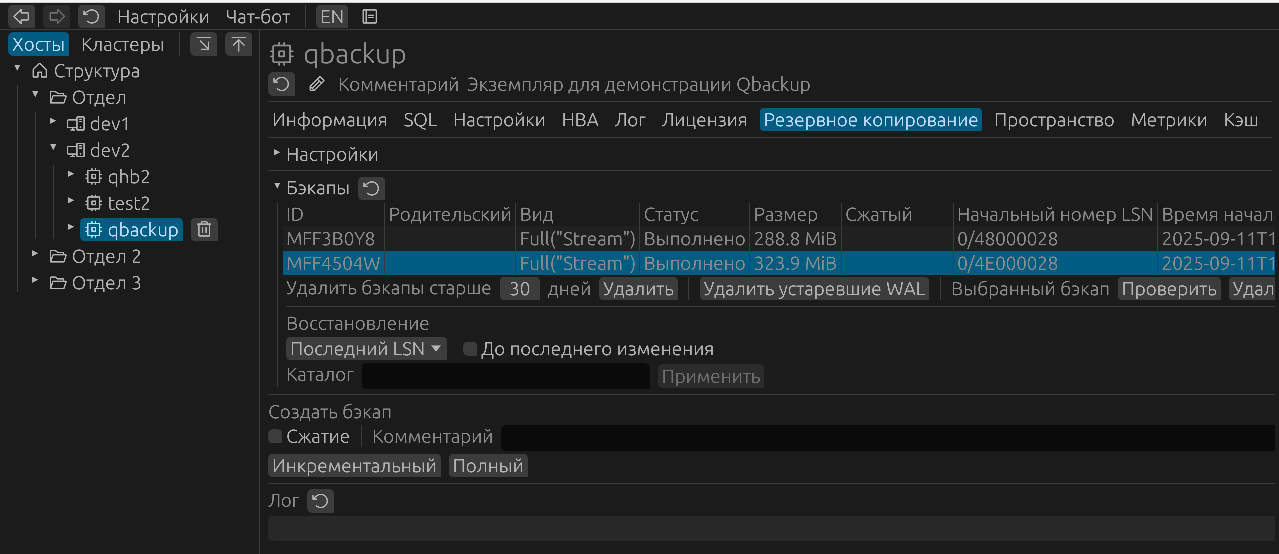This screenshot has width=1279, height=554.
Task: Refresh the Бэкапы list
Action: 371,188
